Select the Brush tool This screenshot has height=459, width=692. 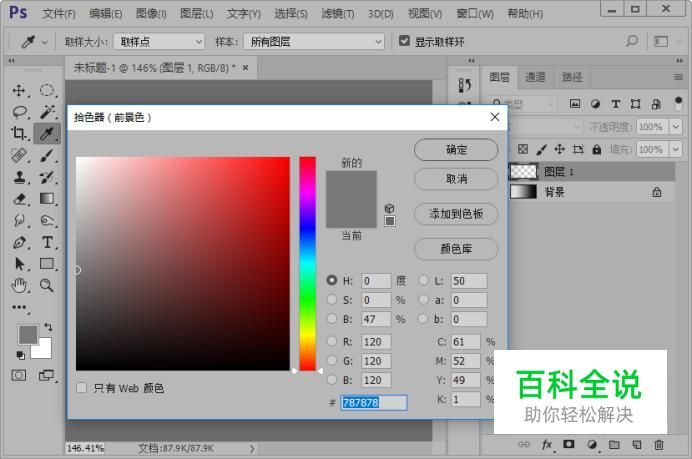47,155
